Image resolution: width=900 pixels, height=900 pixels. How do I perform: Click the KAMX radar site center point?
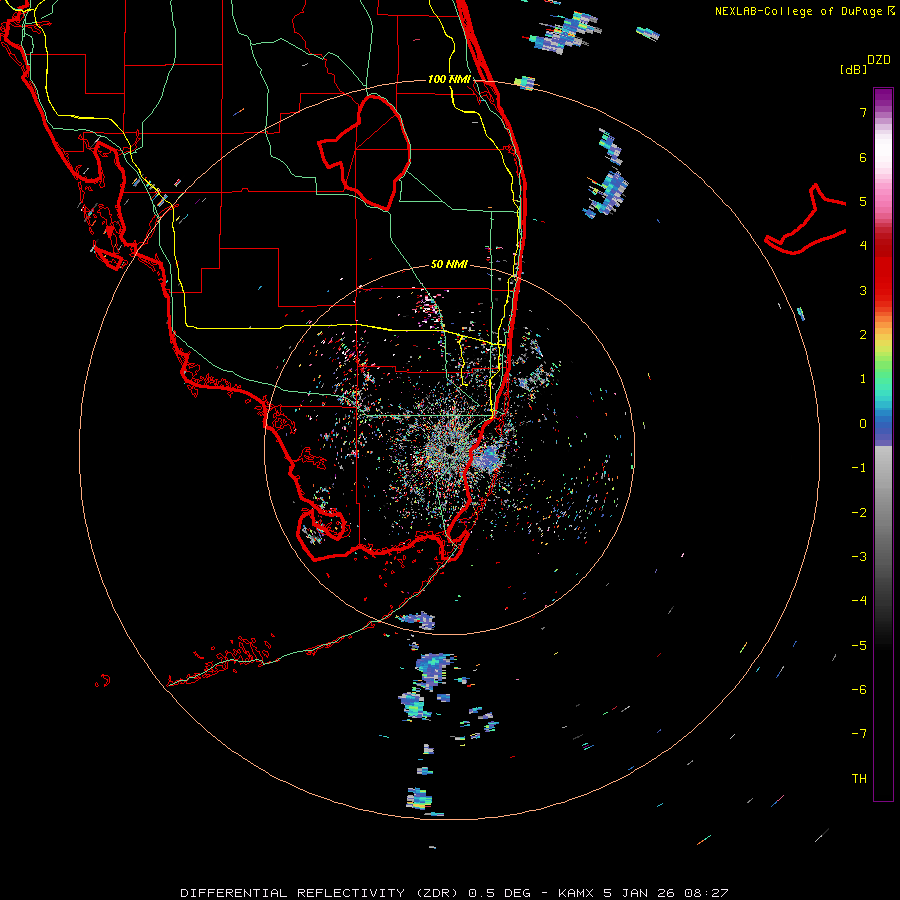[449, 449]
